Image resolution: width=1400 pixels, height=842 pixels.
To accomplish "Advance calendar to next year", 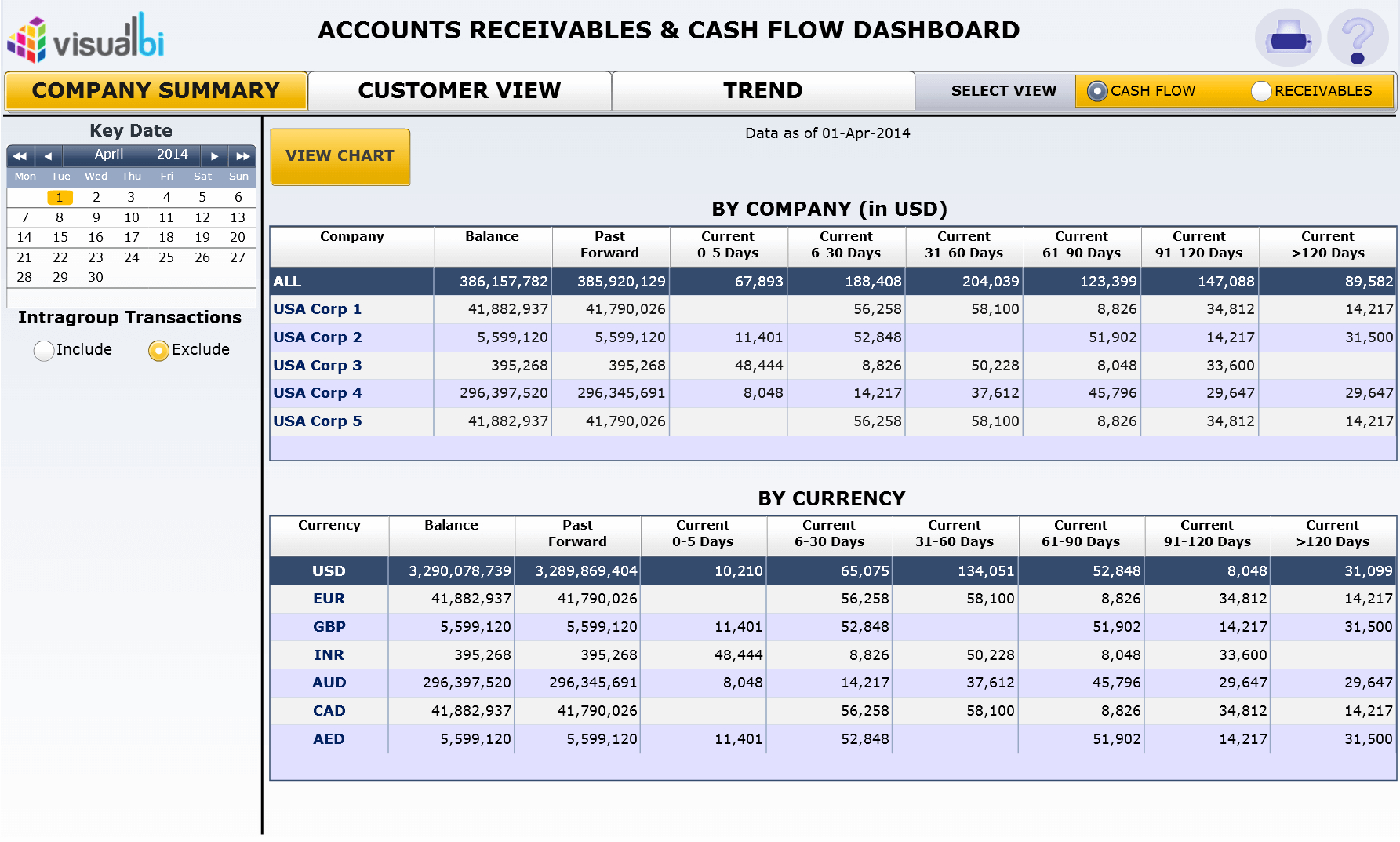I will coord(243,156).
